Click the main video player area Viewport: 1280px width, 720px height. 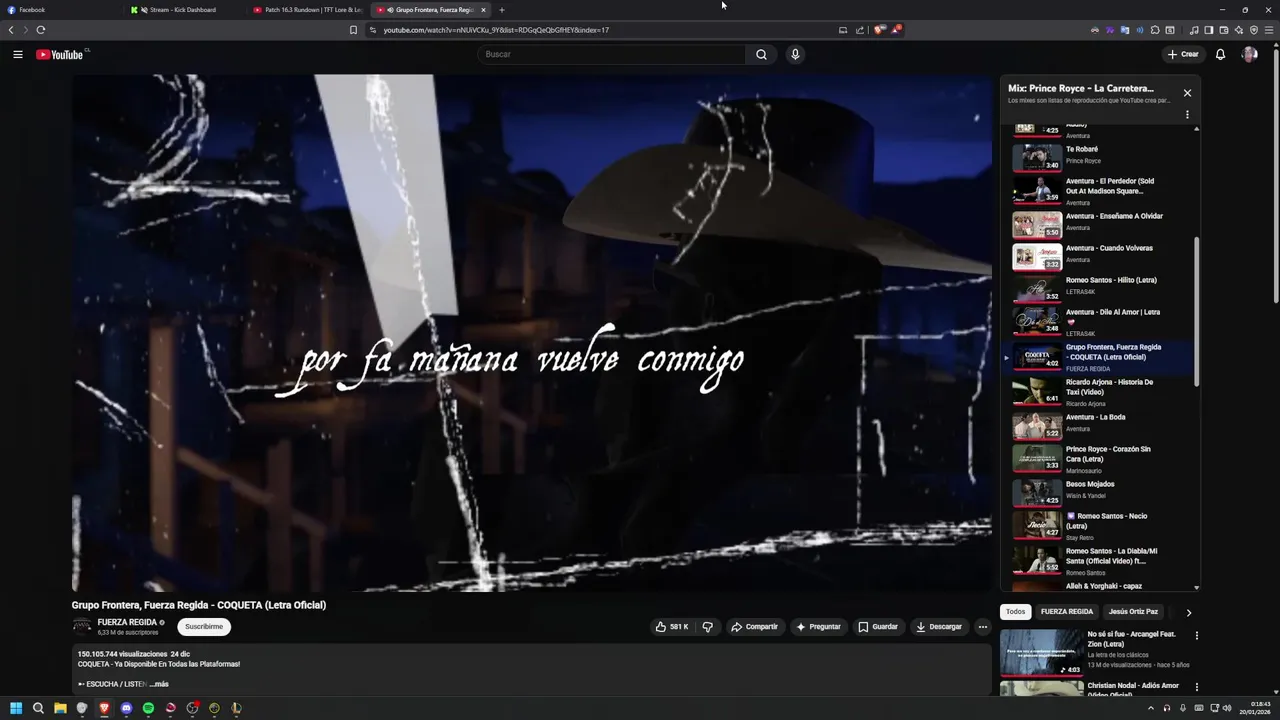pos(531,332)
